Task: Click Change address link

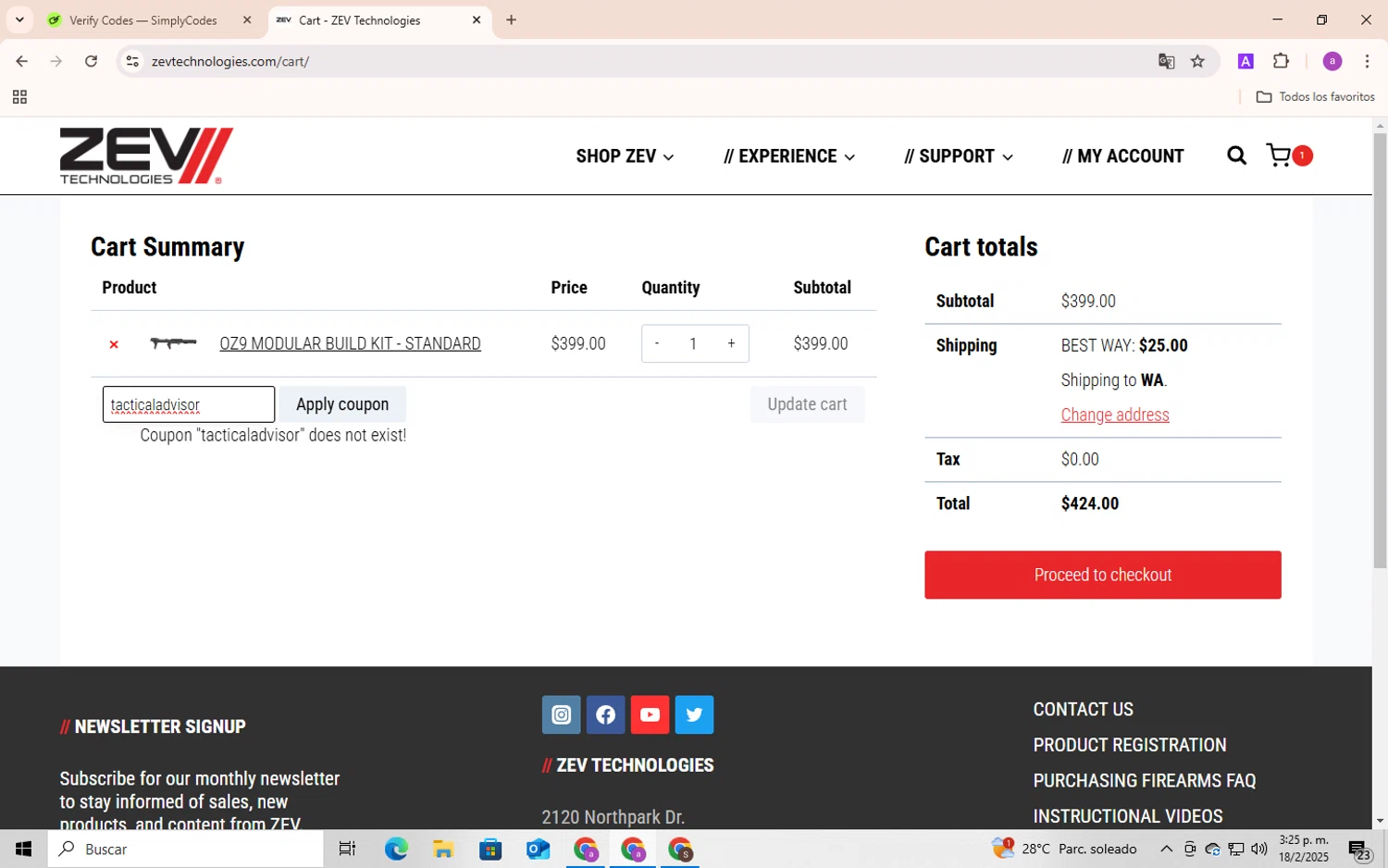Action: tap(1115, 415)
